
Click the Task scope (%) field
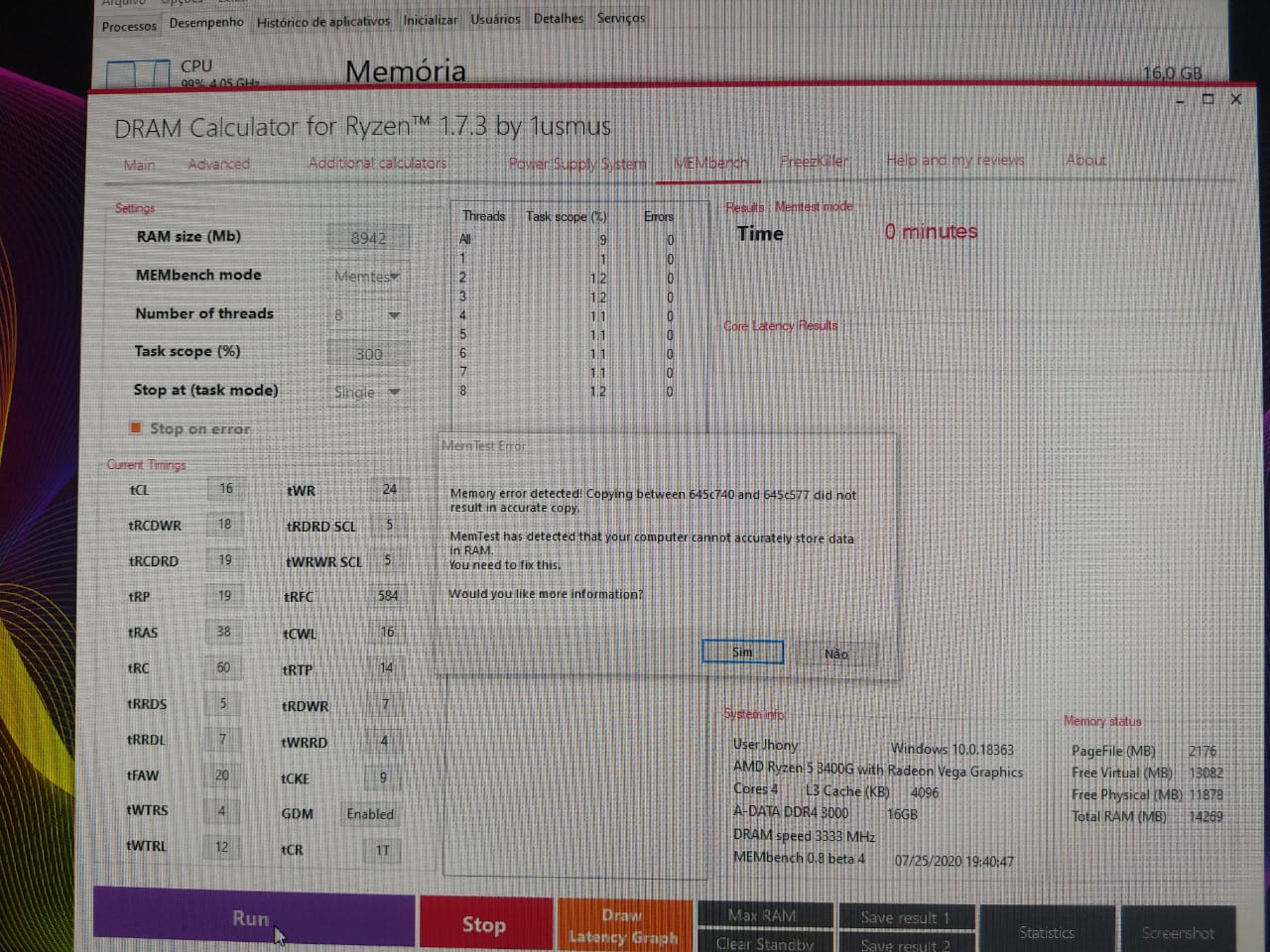pyautogui.click(x=367, y=354)
